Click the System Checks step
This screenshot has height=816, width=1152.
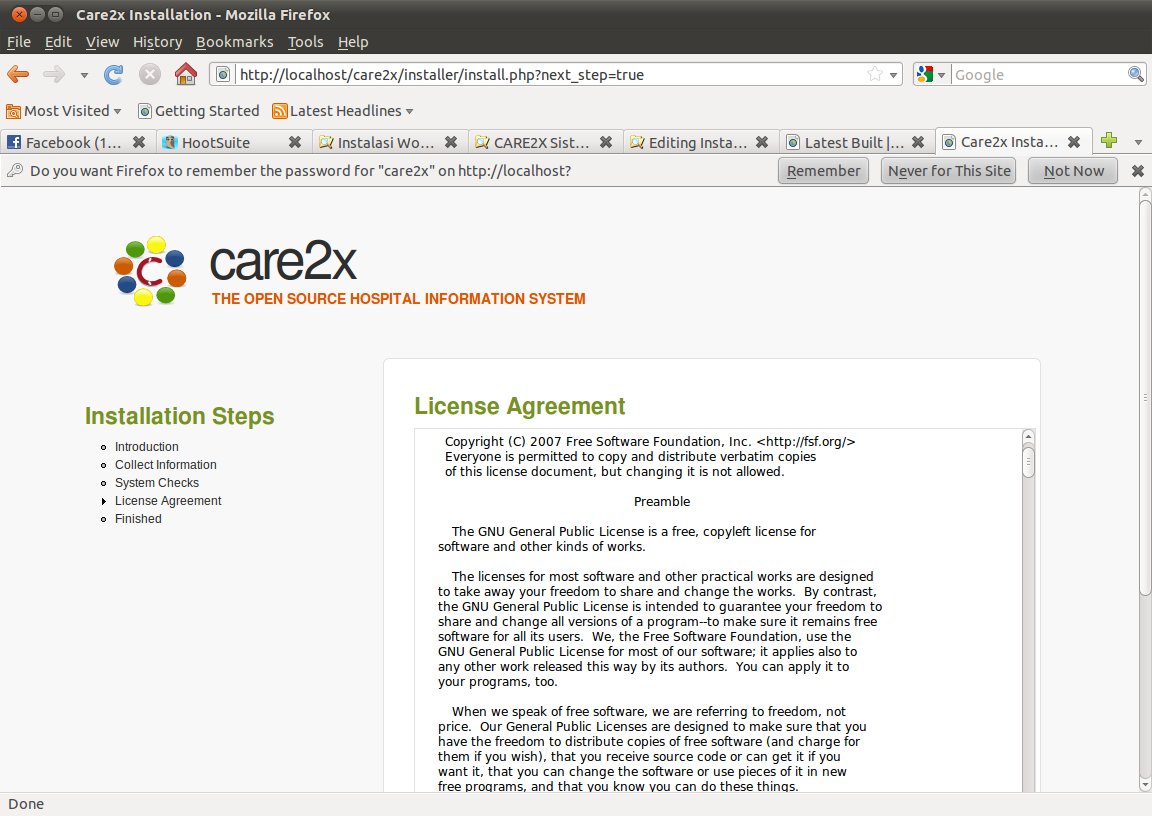(x=156, y=483)
